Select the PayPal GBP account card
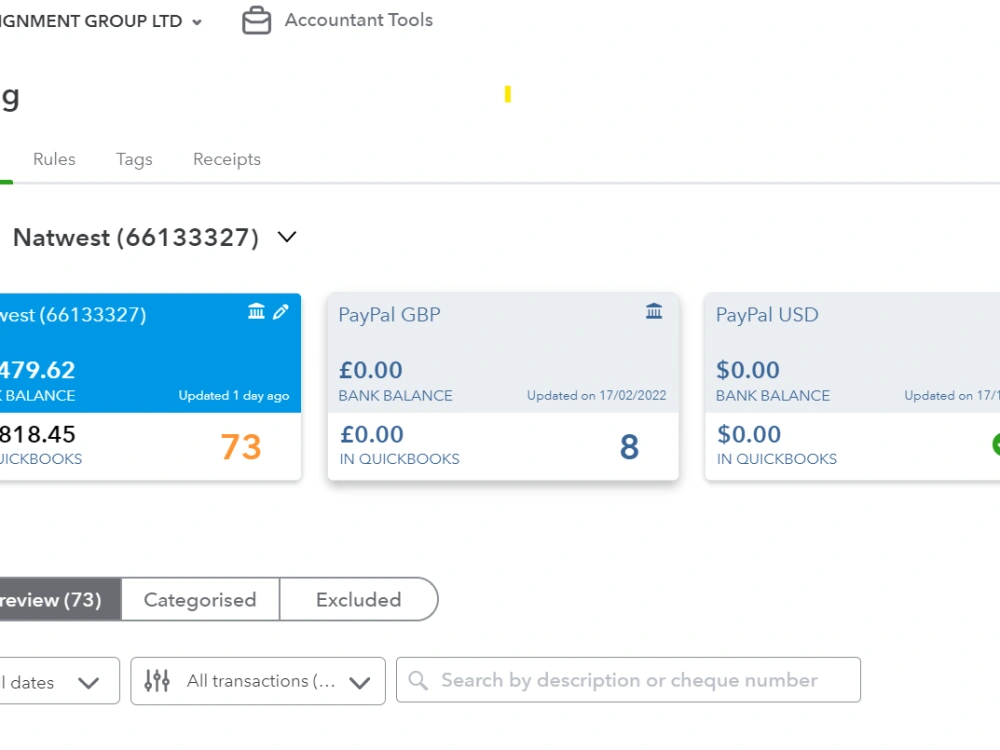Image resolution: width=1000 pixels, height=750 pixels. tap(502, 385)
